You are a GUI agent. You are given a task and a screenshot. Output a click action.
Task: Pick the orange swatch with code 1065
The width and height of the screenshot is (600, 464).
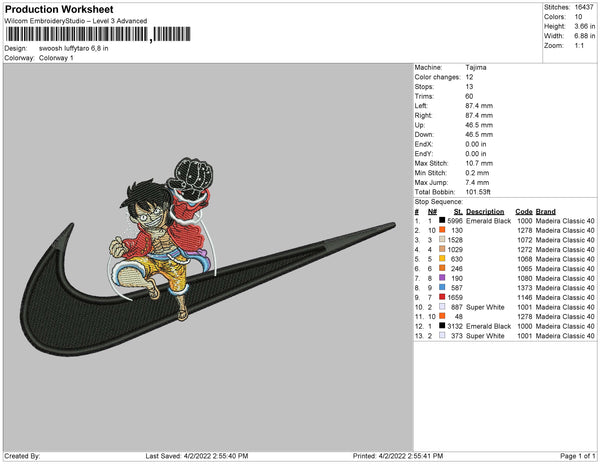click(442, 268)
